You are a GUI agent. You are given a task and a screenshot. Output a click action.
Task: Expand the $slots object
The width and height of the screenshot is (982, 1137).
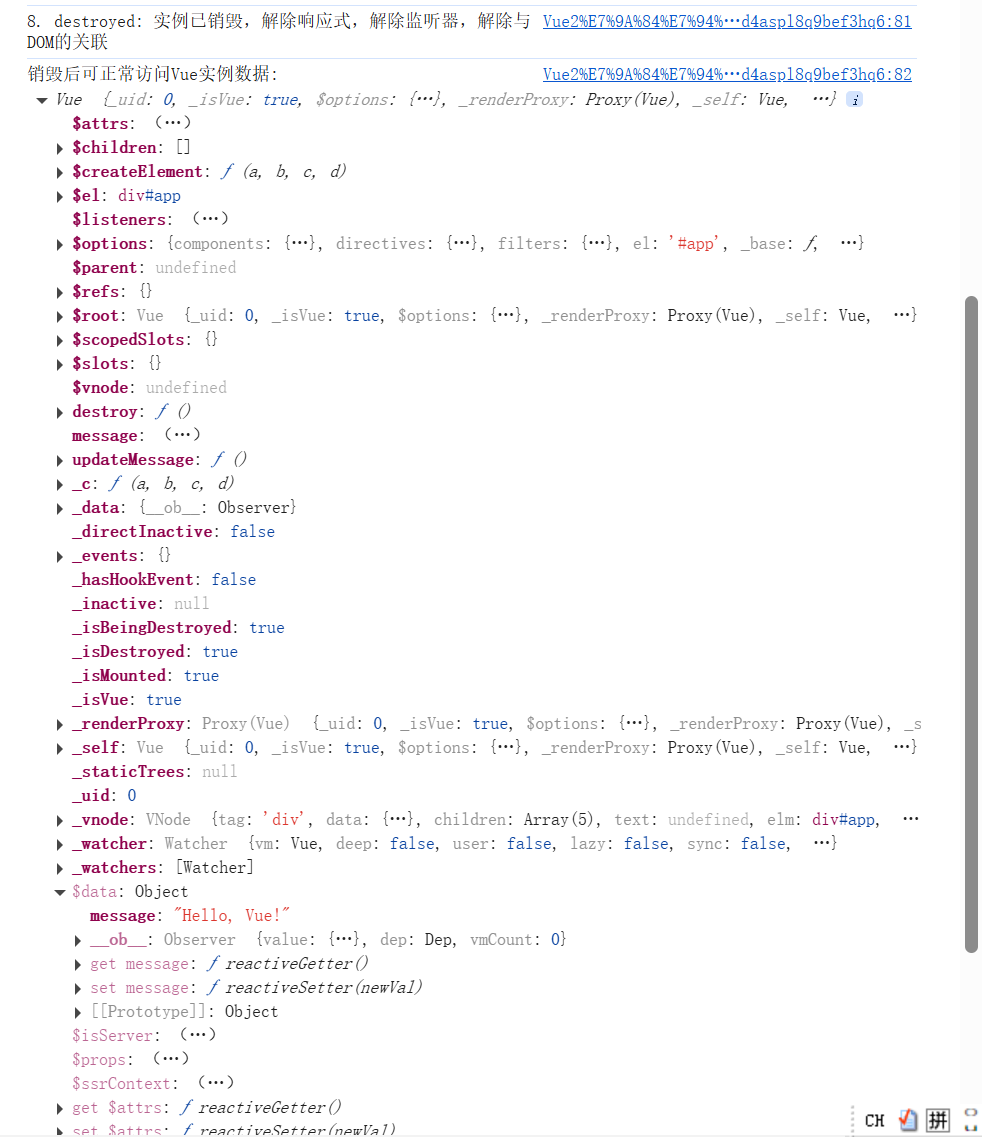pos(59,364)
